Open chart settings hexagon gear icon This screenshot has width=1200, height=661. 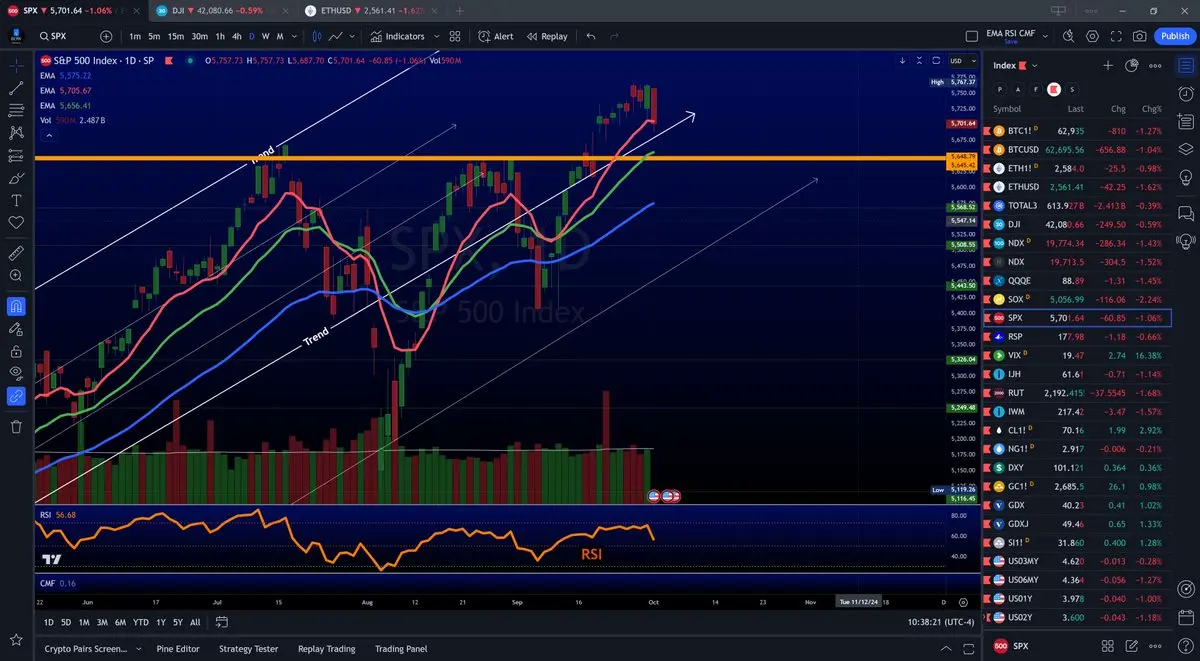pyautogui.click(x=1092, y=36)
